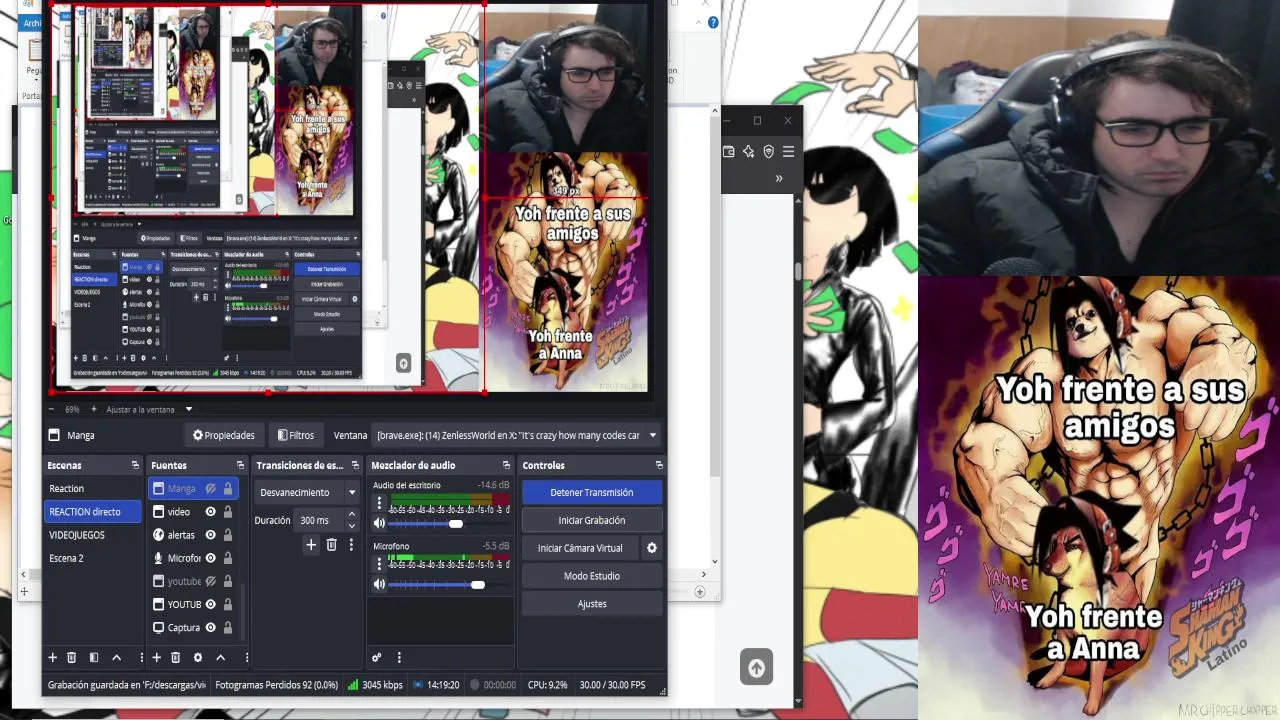Hide the video source
Screen dimensions: 1280x720
pyautogui.click(x=211, y=511)
